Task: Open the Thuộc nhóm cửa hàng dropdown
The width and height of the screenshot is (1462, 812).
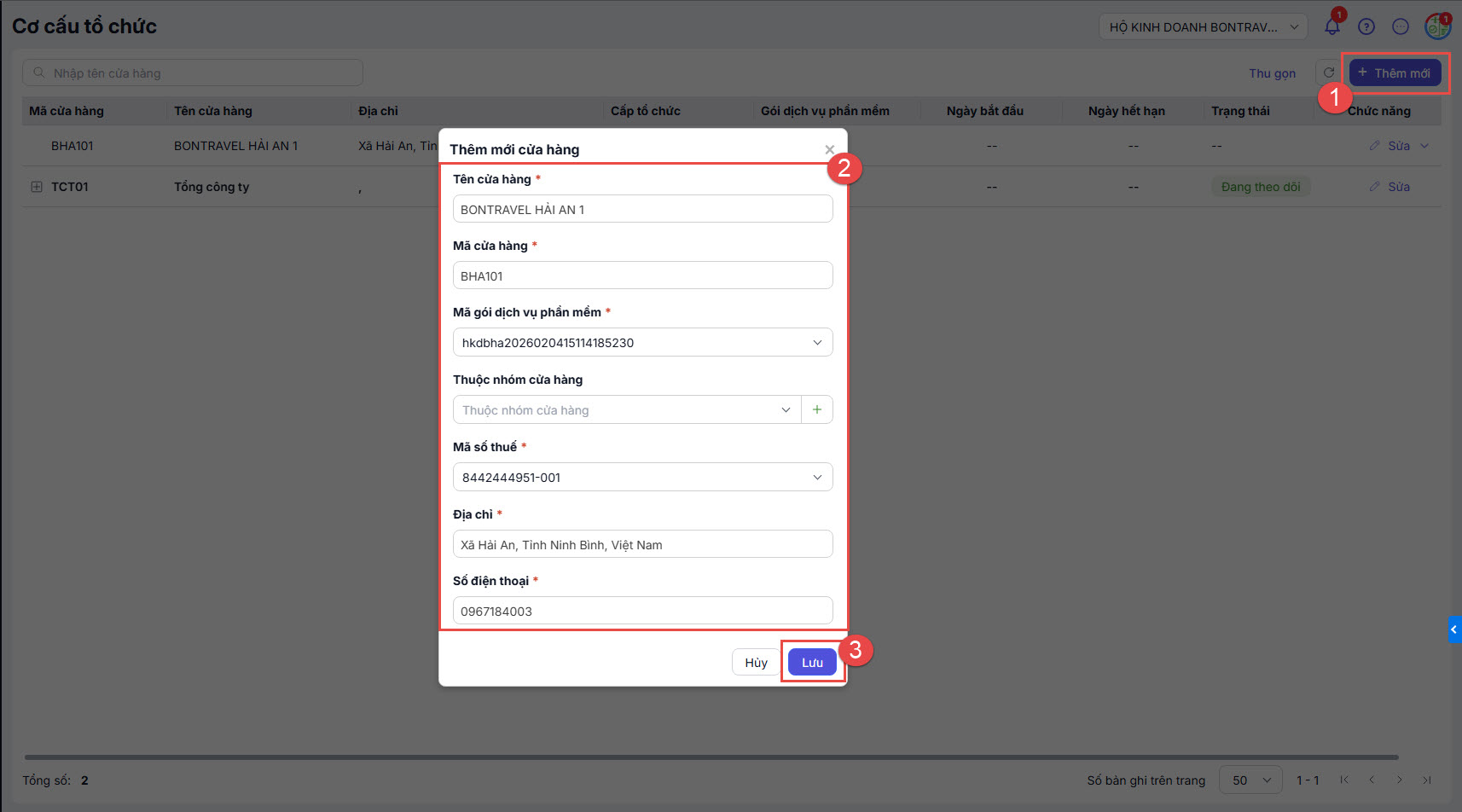Action: point(627,410)
